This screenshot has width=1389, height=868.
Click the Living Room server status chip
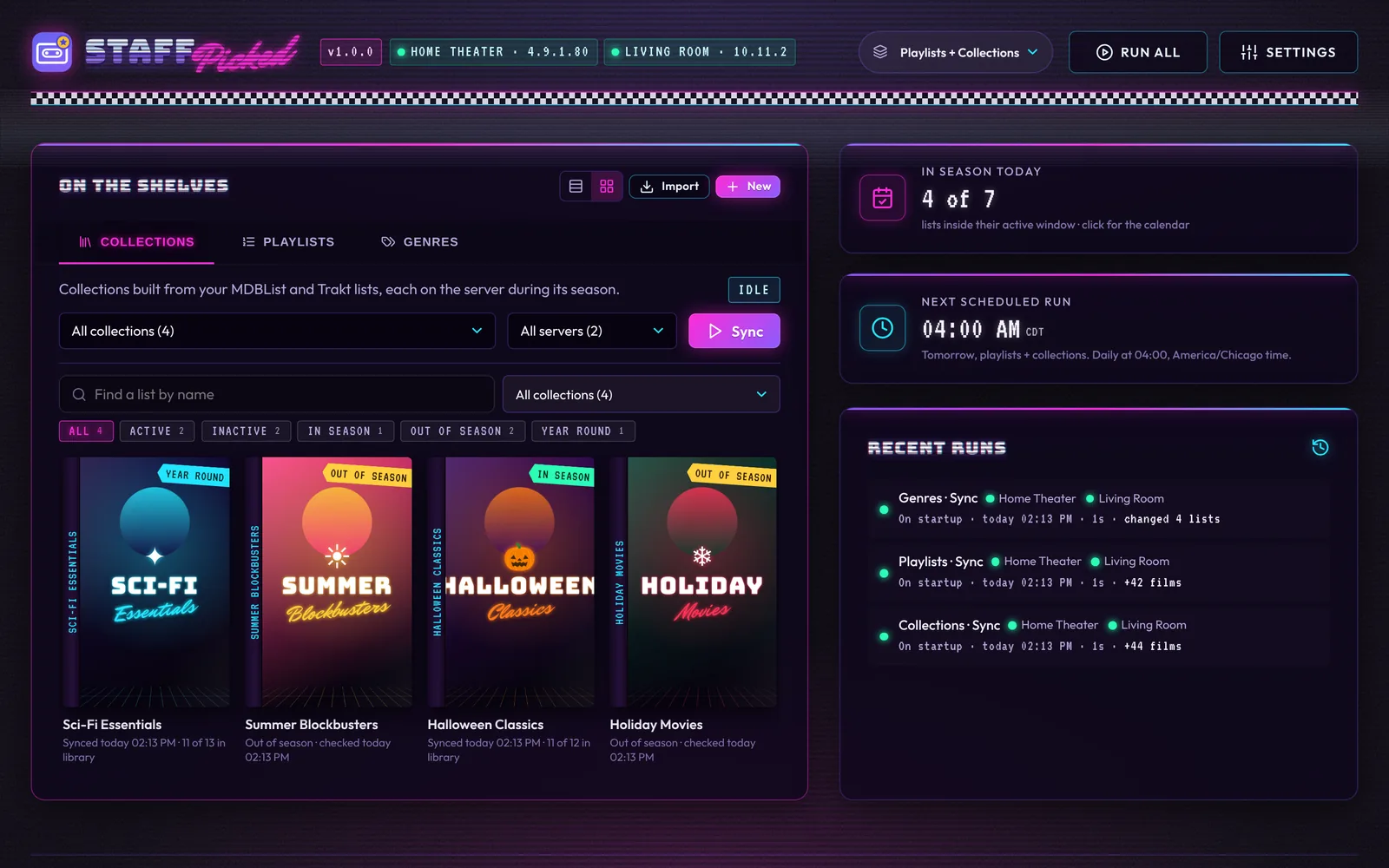click(700, 52)
